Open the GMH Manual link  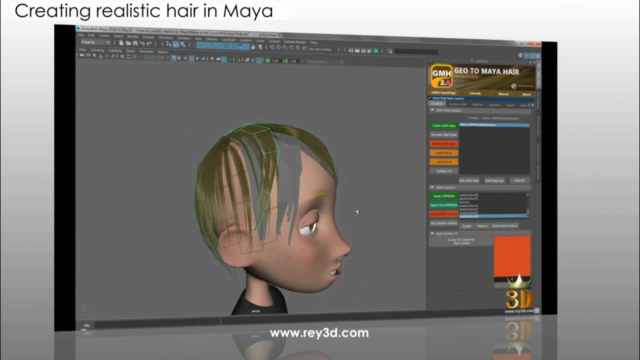click(x=503, y=94)
